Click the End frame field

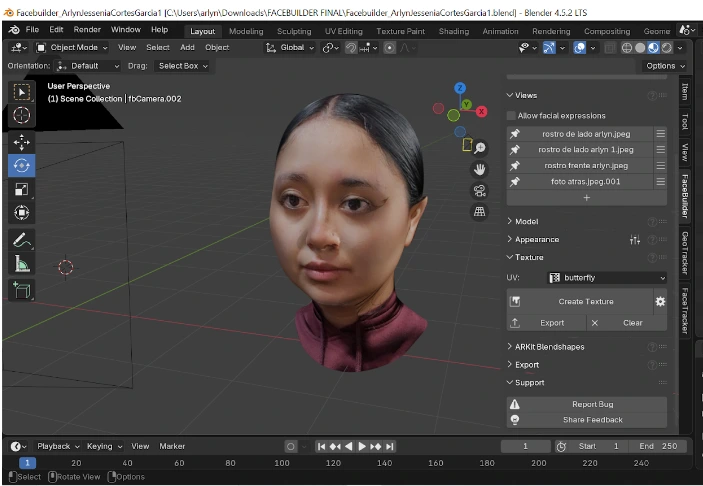pos(657,446)
